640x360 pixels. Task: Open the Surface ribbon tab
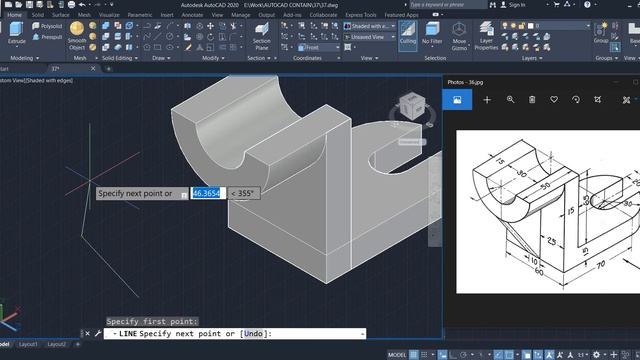pyautogui.click(x=60, y=15)
